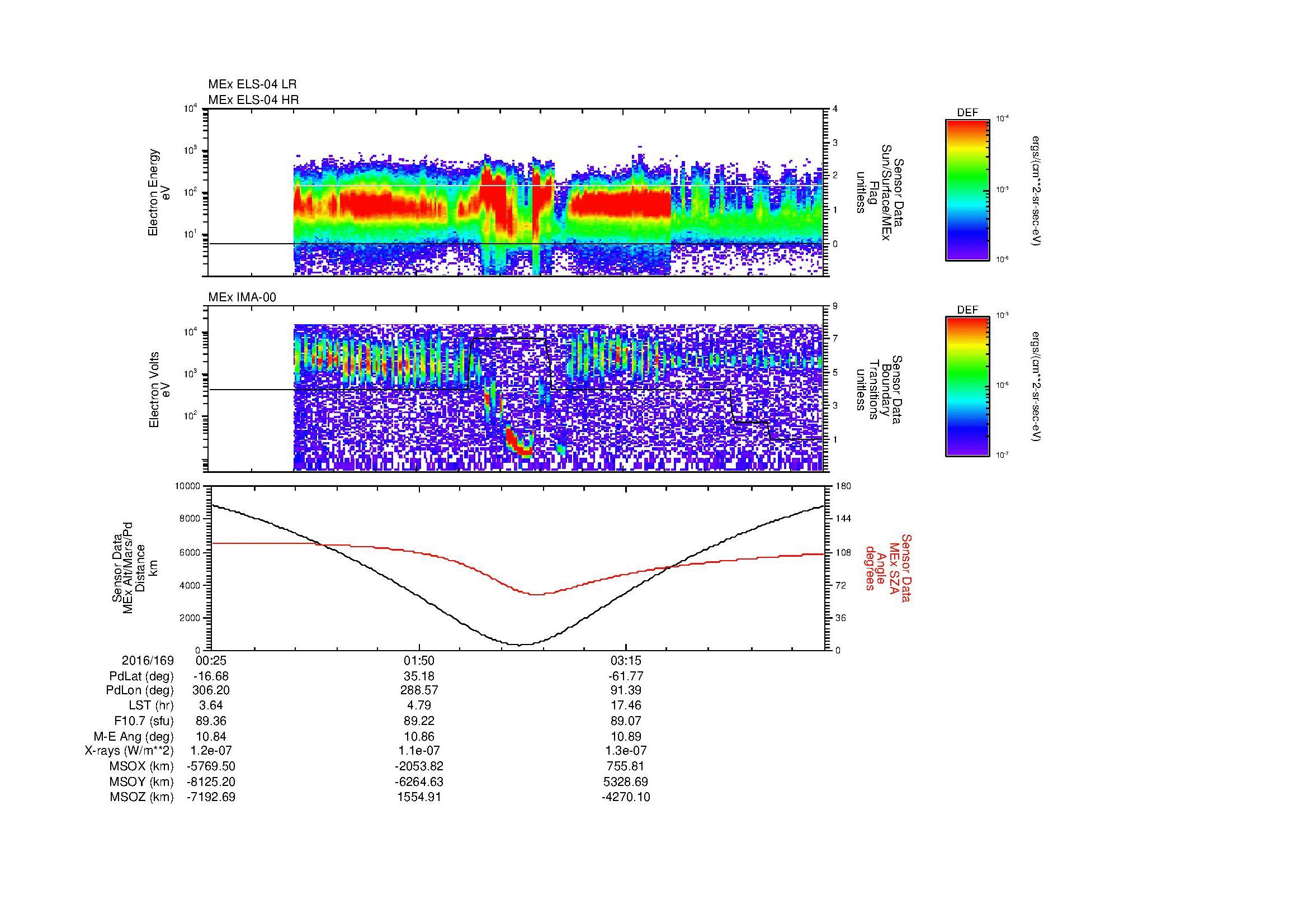
Task: Click the X-rays value '1.2e-07'
Action: coord(211,751)
